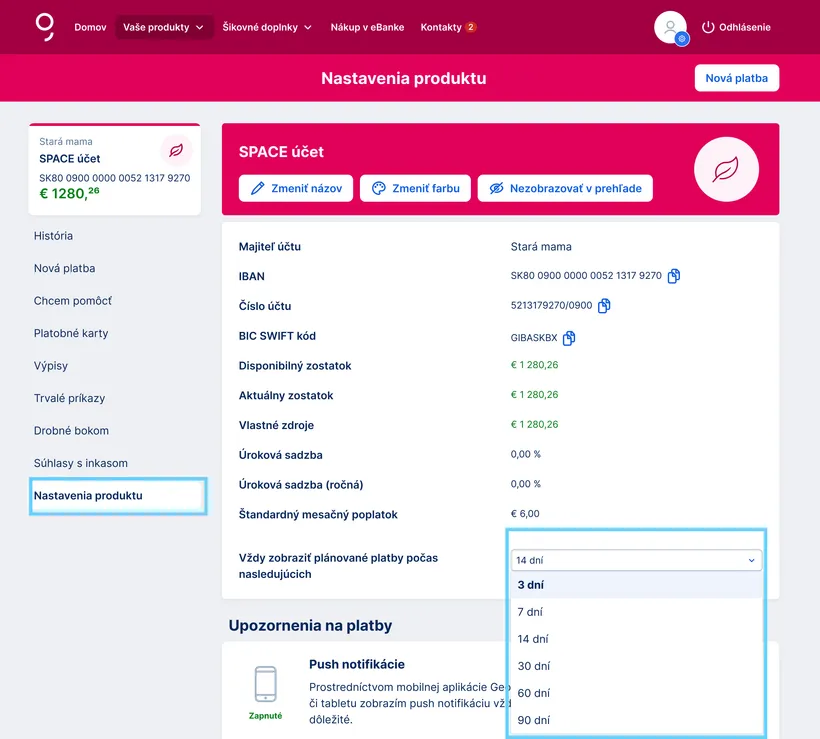The width and height of the screenshot is (820, 739).
Task: Click the large leaf icon in the SPACE účet banner
Action: pyautogui.click(x=726, y=170)
